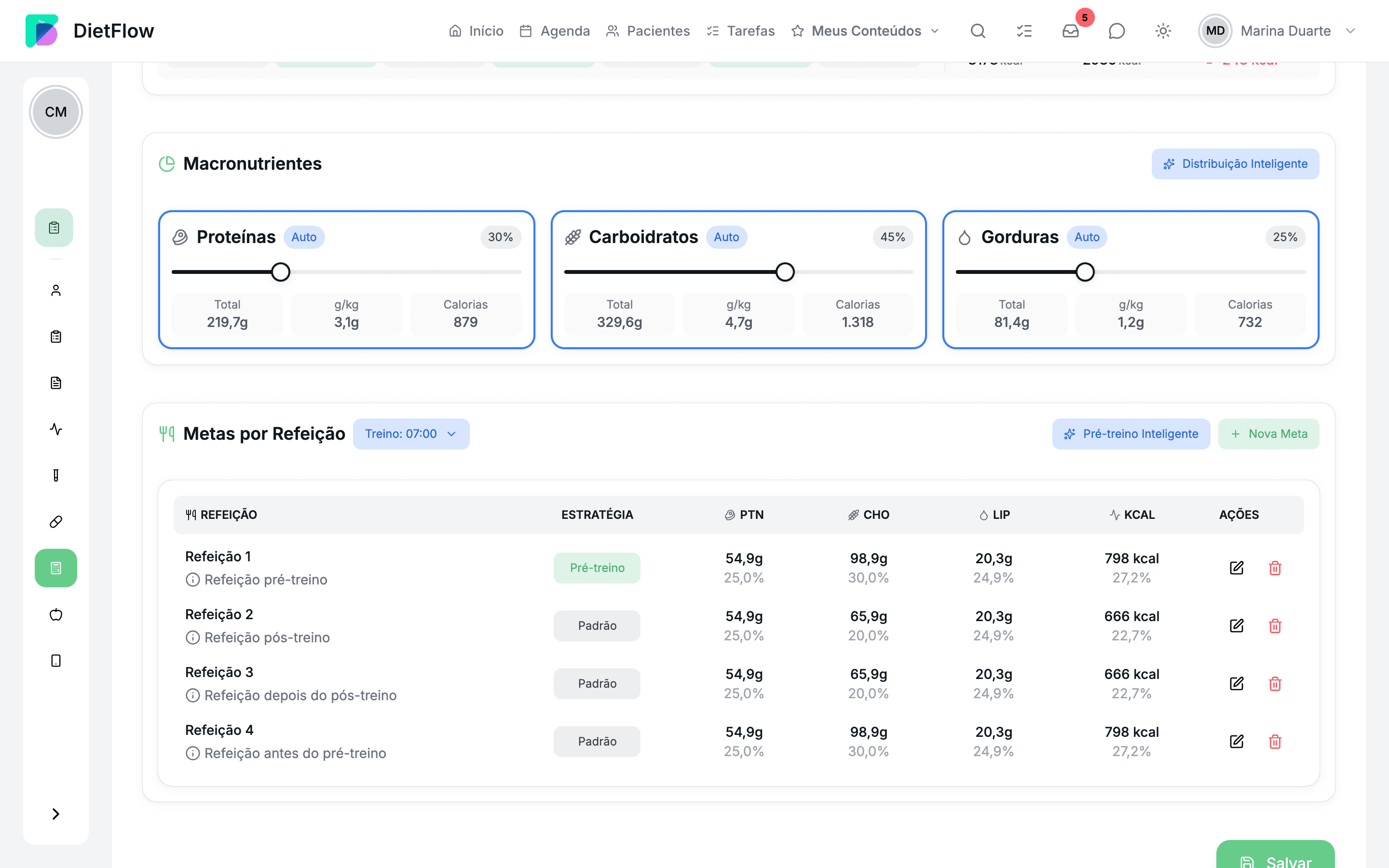Click the KCAL column header
The height and width of the screenshot is (868, 1389).
coord(1132,515)
